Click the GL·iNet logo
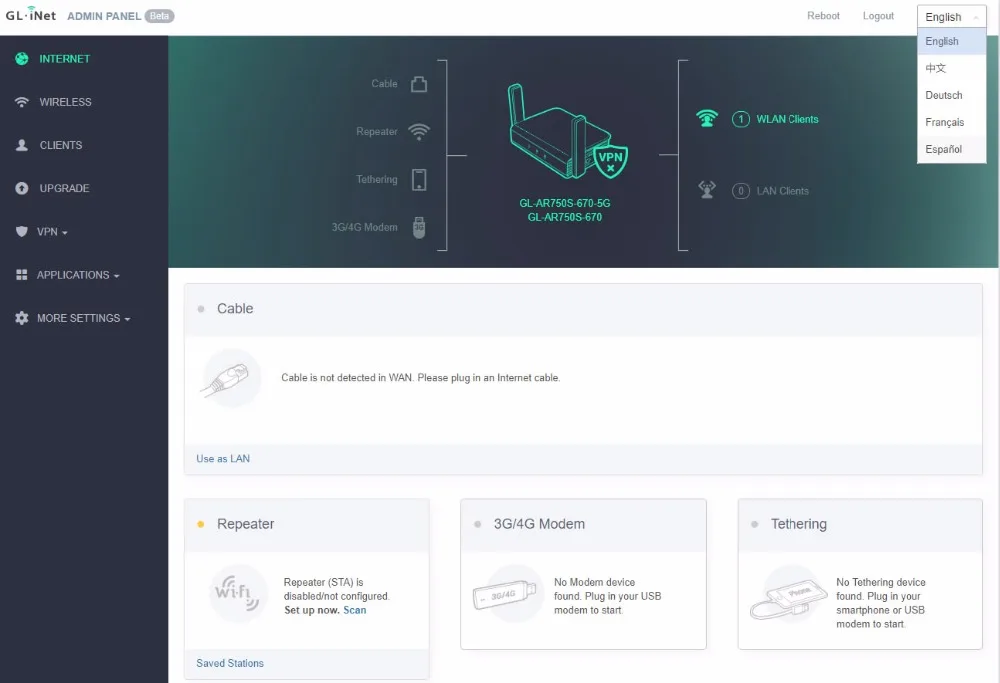Image resolution: width=1000 pixels, height=683 pixels. point(31,13)
